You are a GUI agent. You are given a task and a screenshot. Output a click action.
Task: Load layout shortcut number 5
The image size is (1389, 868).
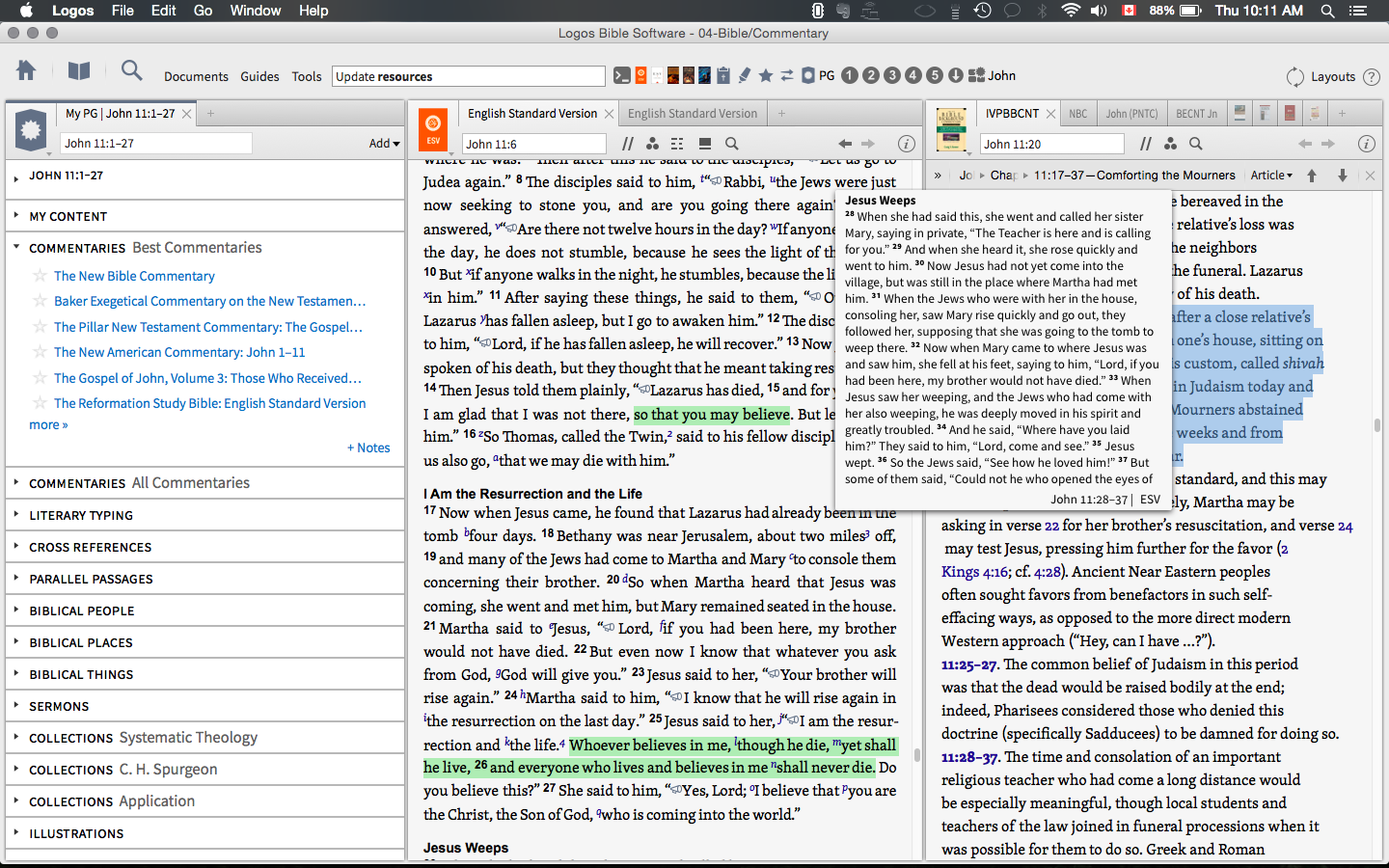(935, 75)
